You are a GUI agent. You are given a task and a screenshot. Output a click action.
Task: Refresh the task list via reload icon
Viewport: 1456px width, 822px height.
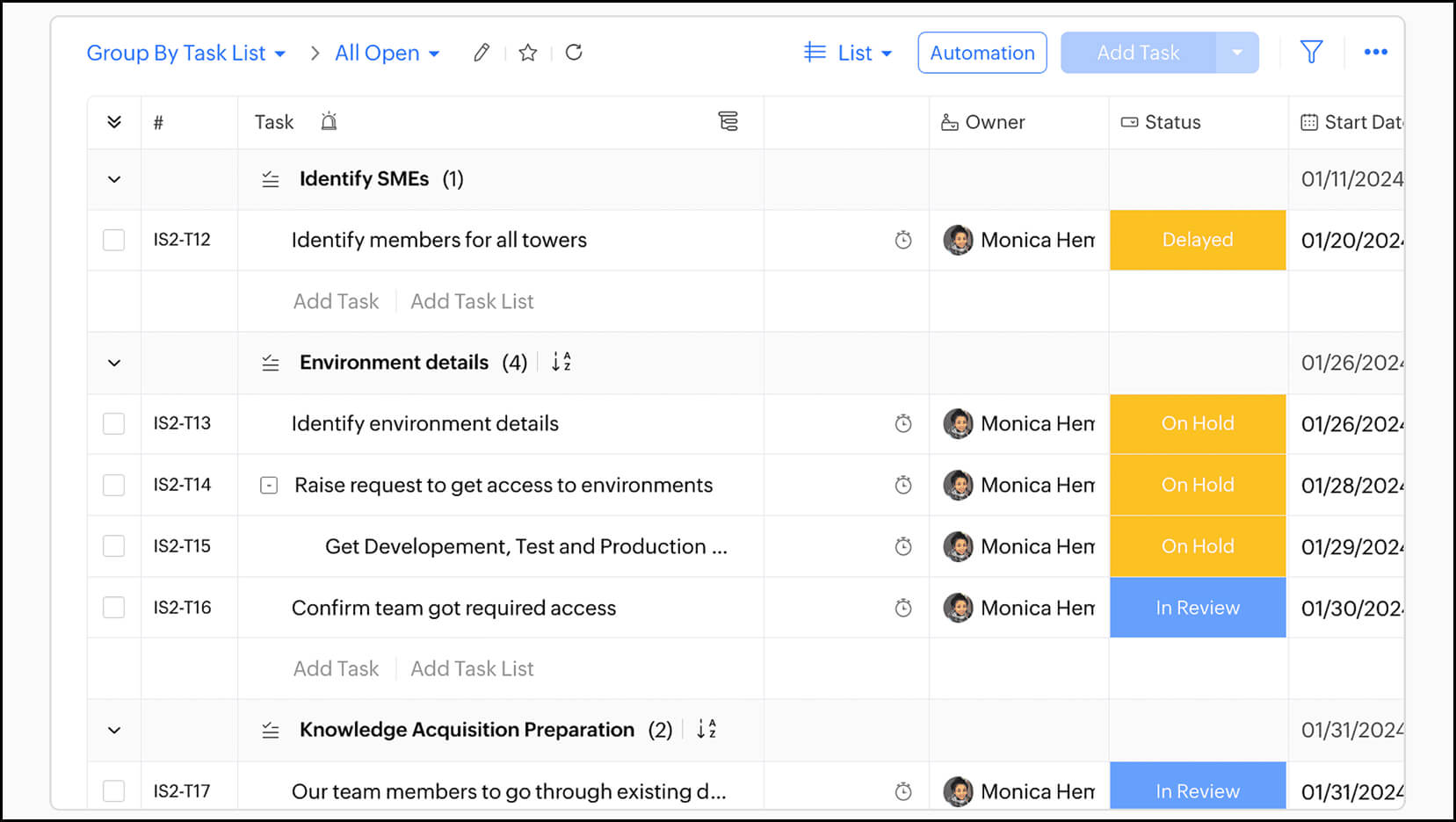point(574,53)
